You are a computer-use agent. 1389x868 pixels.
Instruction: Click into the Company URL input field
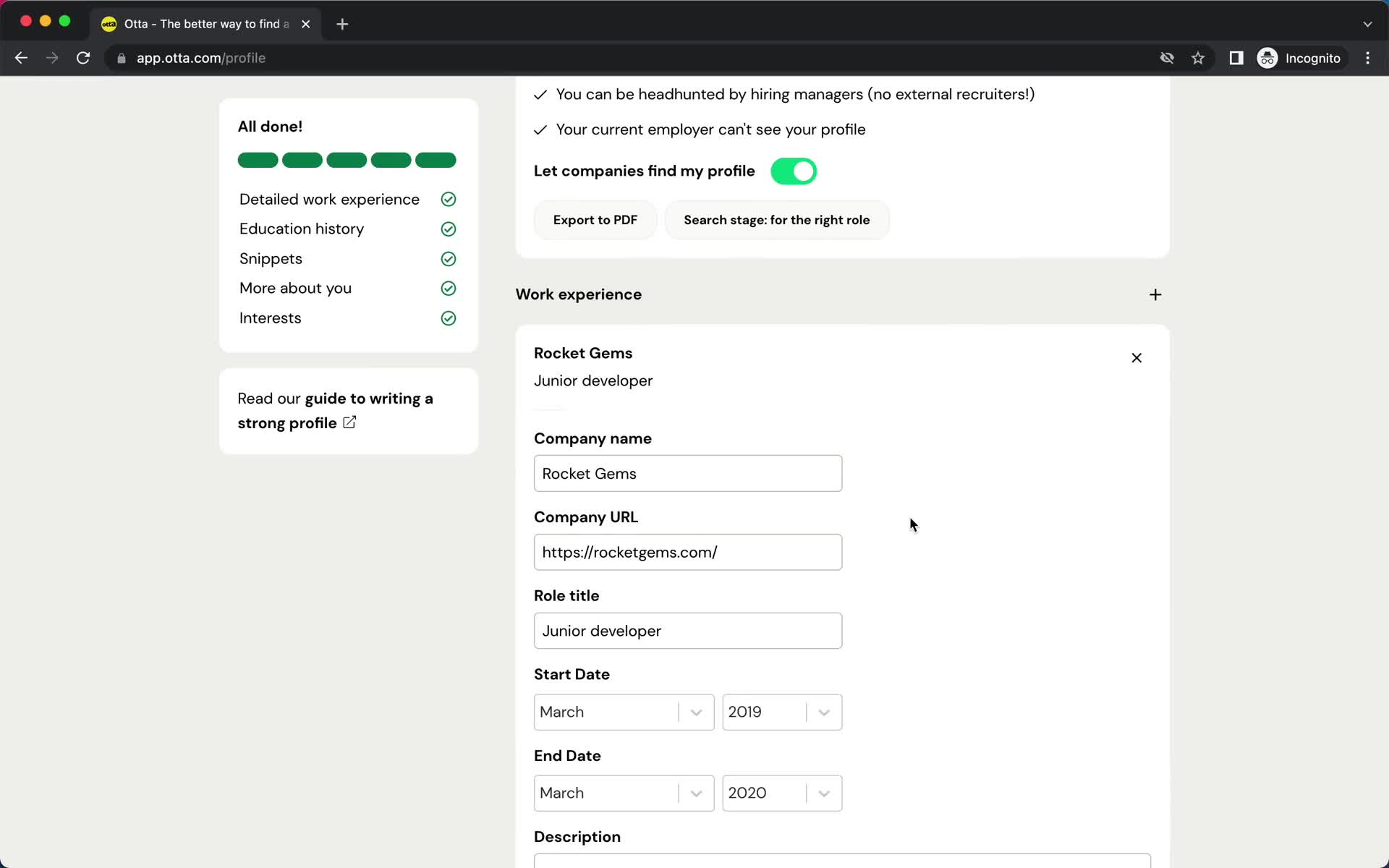click(x=688, y=551)
